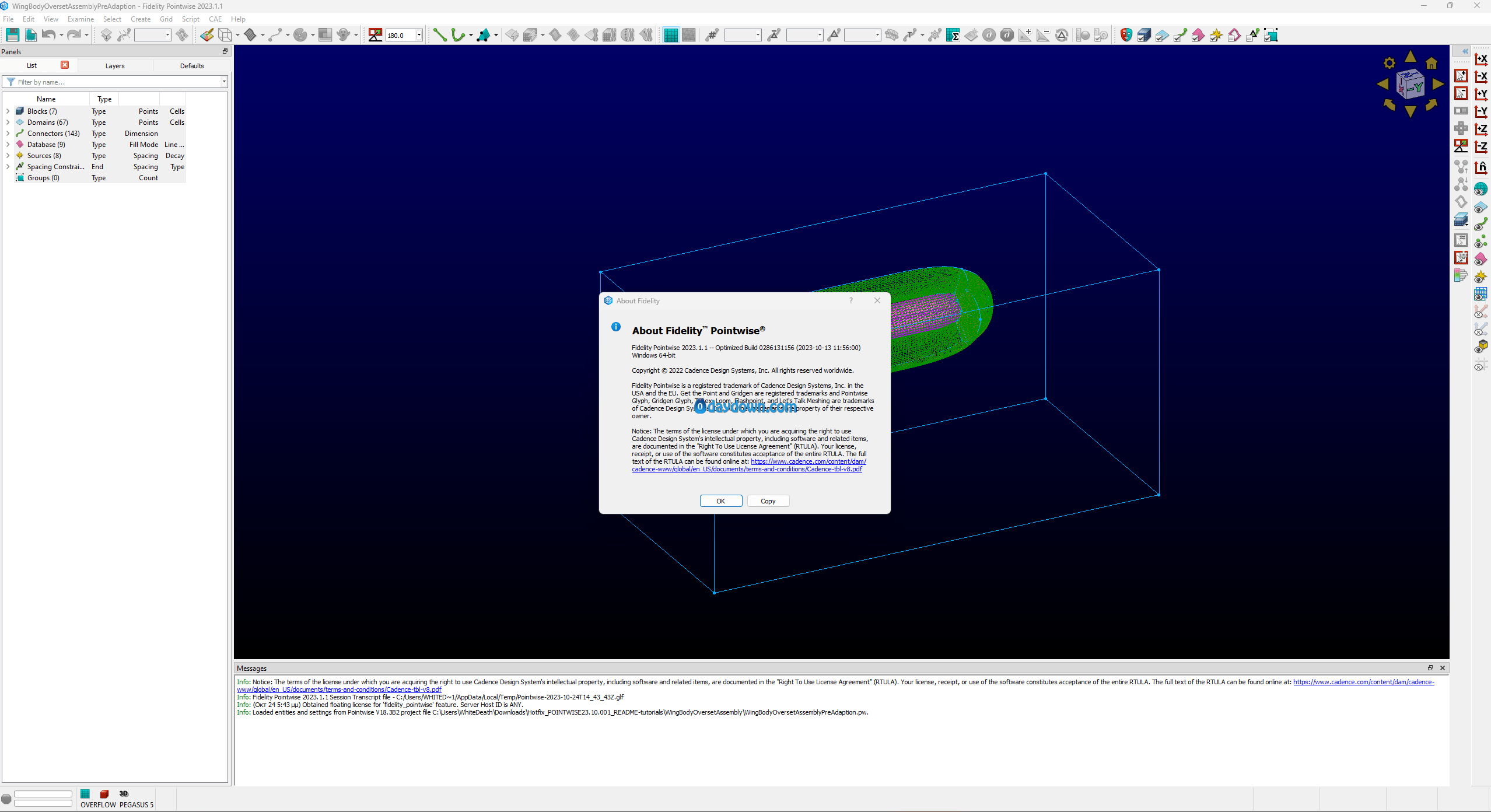Viewport: 1491px width, 812px height.
Task: Set view to -X axis
Action: pos(1481,76)
